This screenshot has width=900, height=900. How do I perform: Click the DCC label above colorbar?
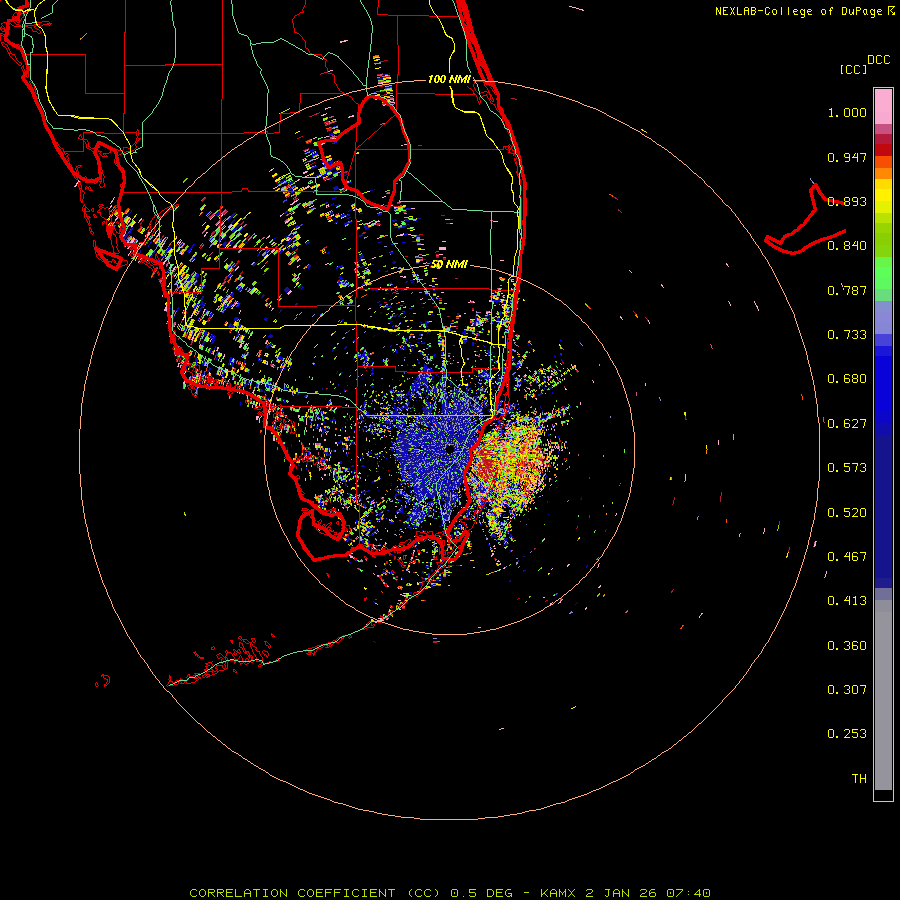tap(879, 60)
